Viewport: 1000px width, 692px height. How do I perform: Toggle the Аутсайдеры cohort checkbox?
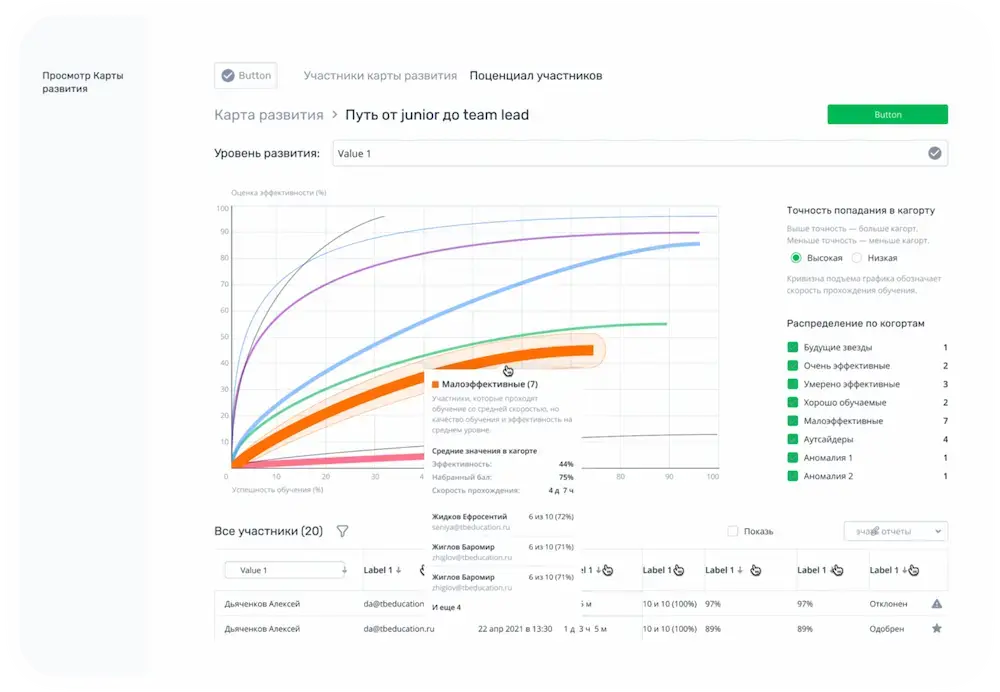pos(793,439)
